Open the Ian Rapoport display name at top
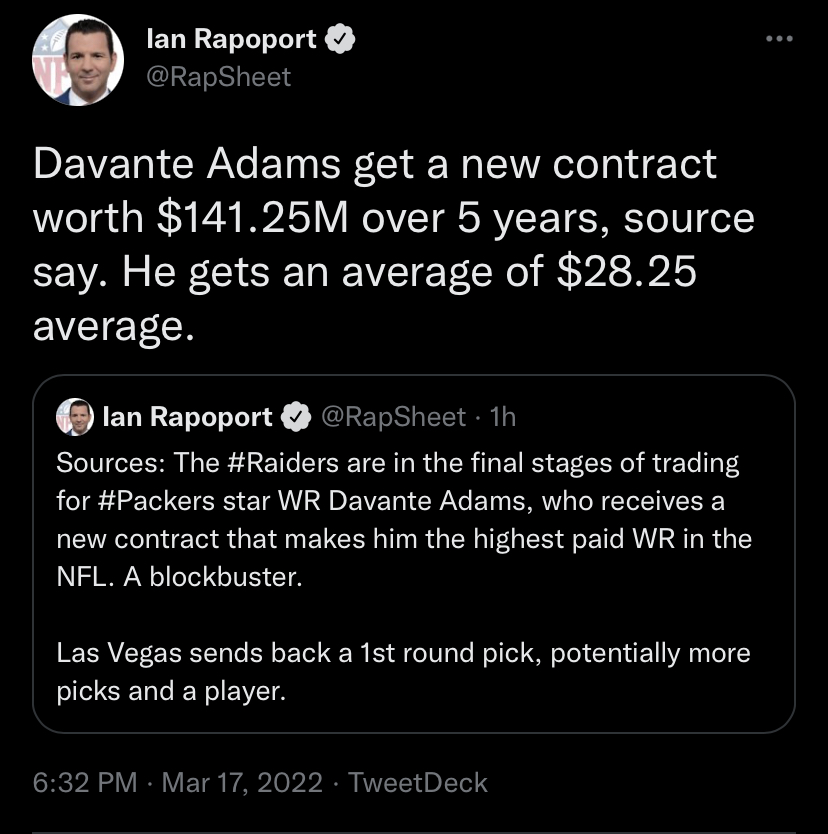Viewport: 828px width, 834px height. coord(231,39)
